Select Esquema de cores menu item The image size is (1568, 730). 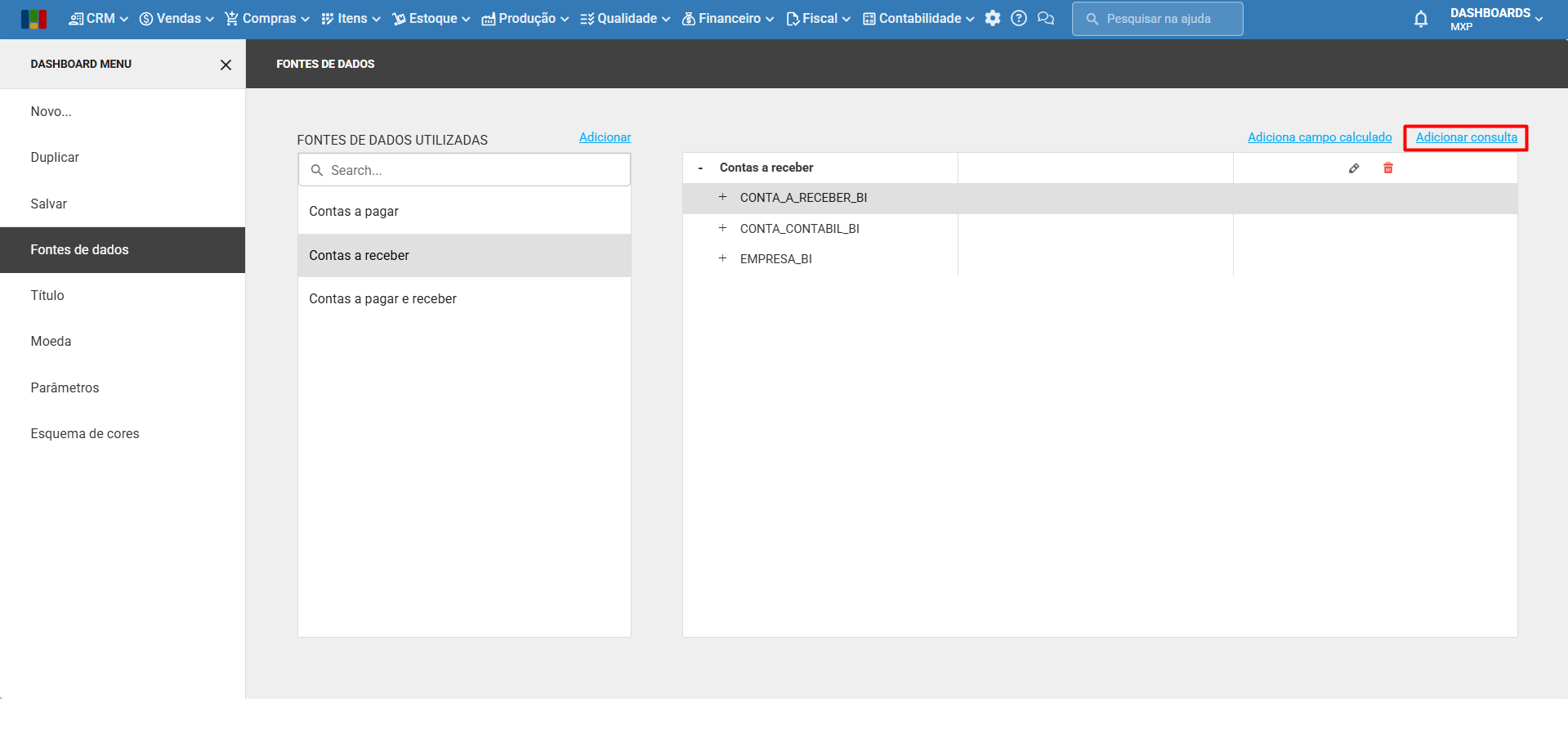click(123, 434)
